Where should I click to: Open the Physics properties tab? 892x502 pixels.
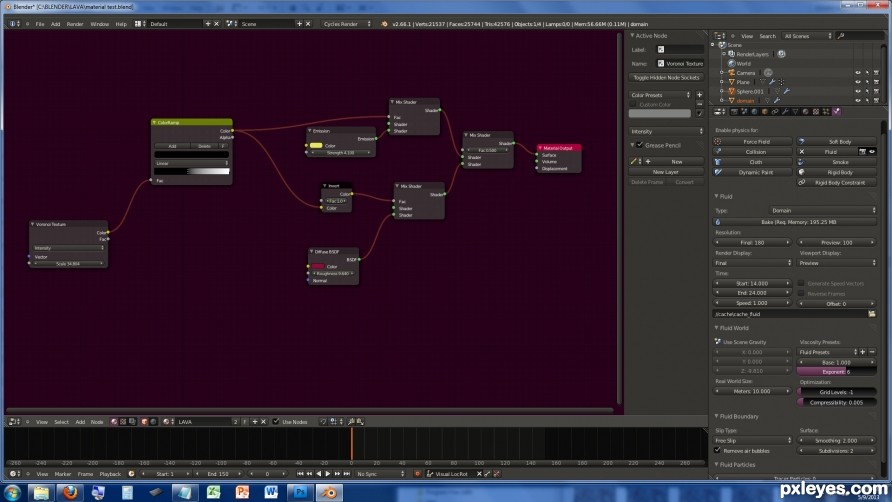coord(836,112)
